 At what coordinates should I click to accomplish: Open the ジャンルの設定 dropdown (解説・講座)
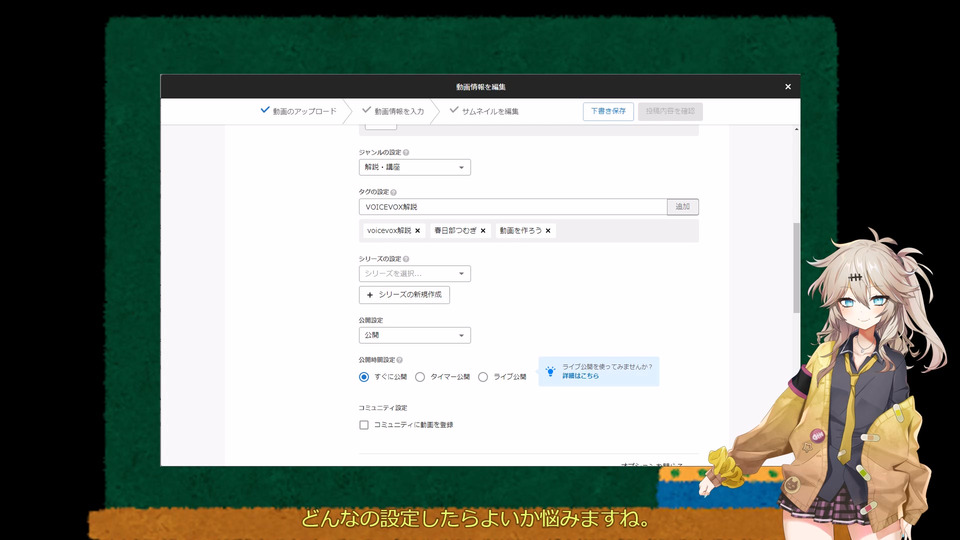coord(414,167)
